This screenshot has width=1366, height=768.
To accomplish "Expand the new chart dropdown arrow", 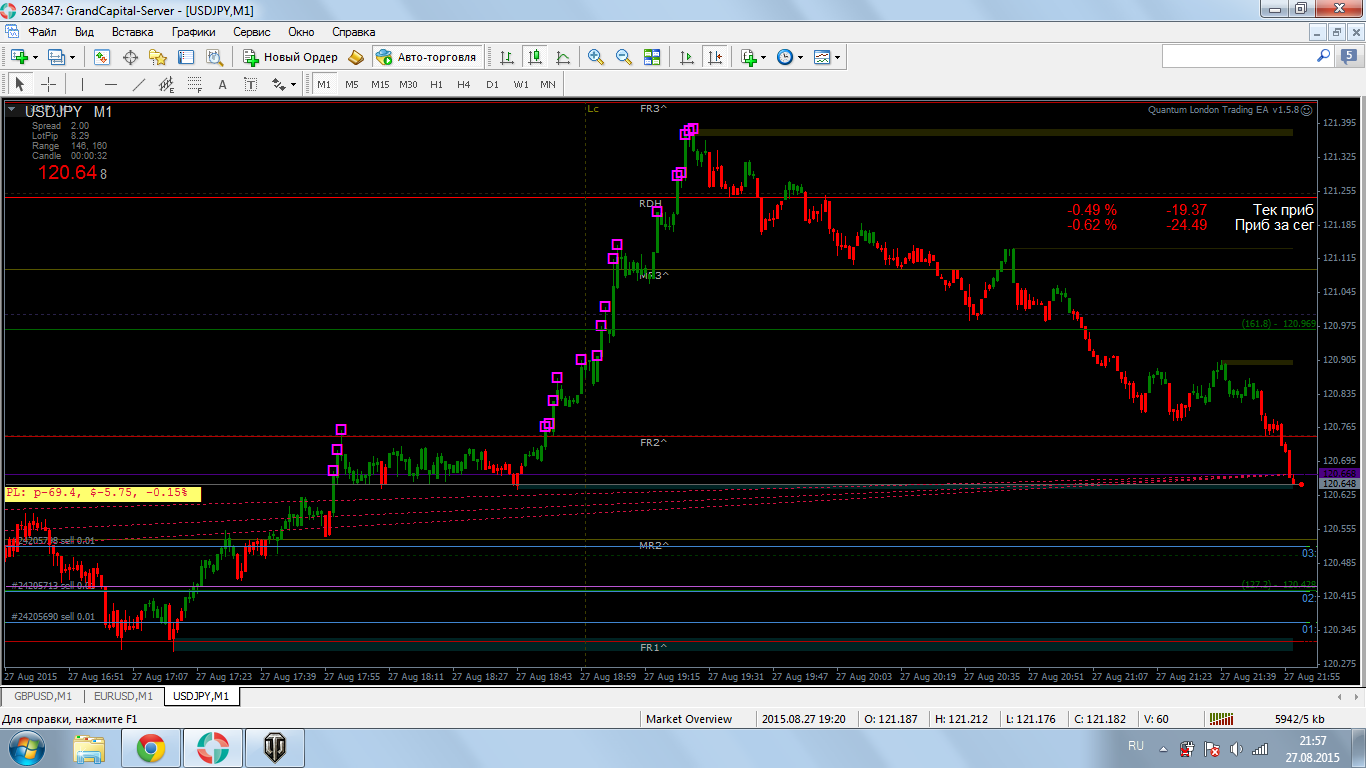I will [37, 57].
